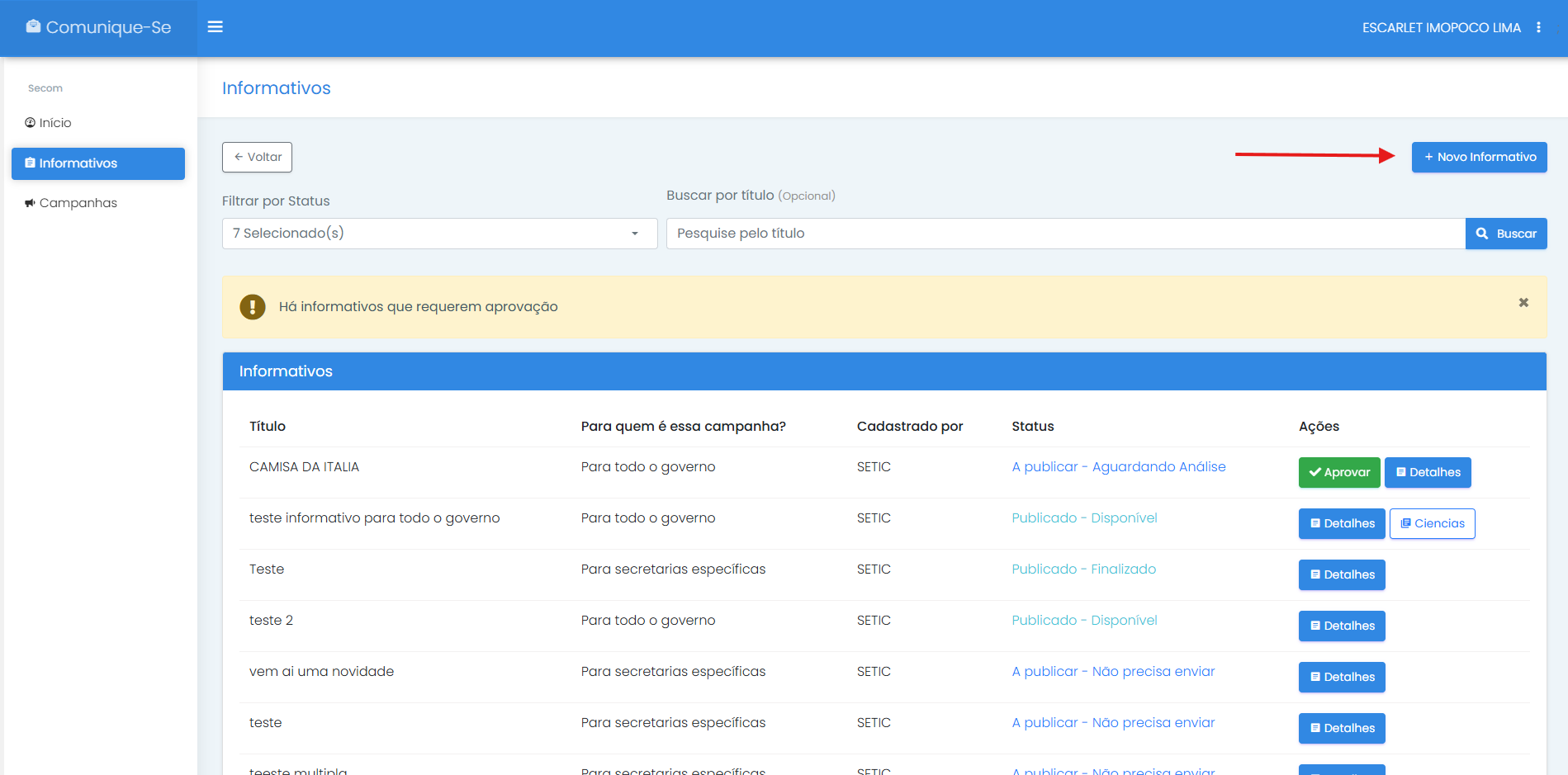1568x775 pixels.
Task: Expand the Filtrar por Status dropdown
Action: (x=439, y=234)
